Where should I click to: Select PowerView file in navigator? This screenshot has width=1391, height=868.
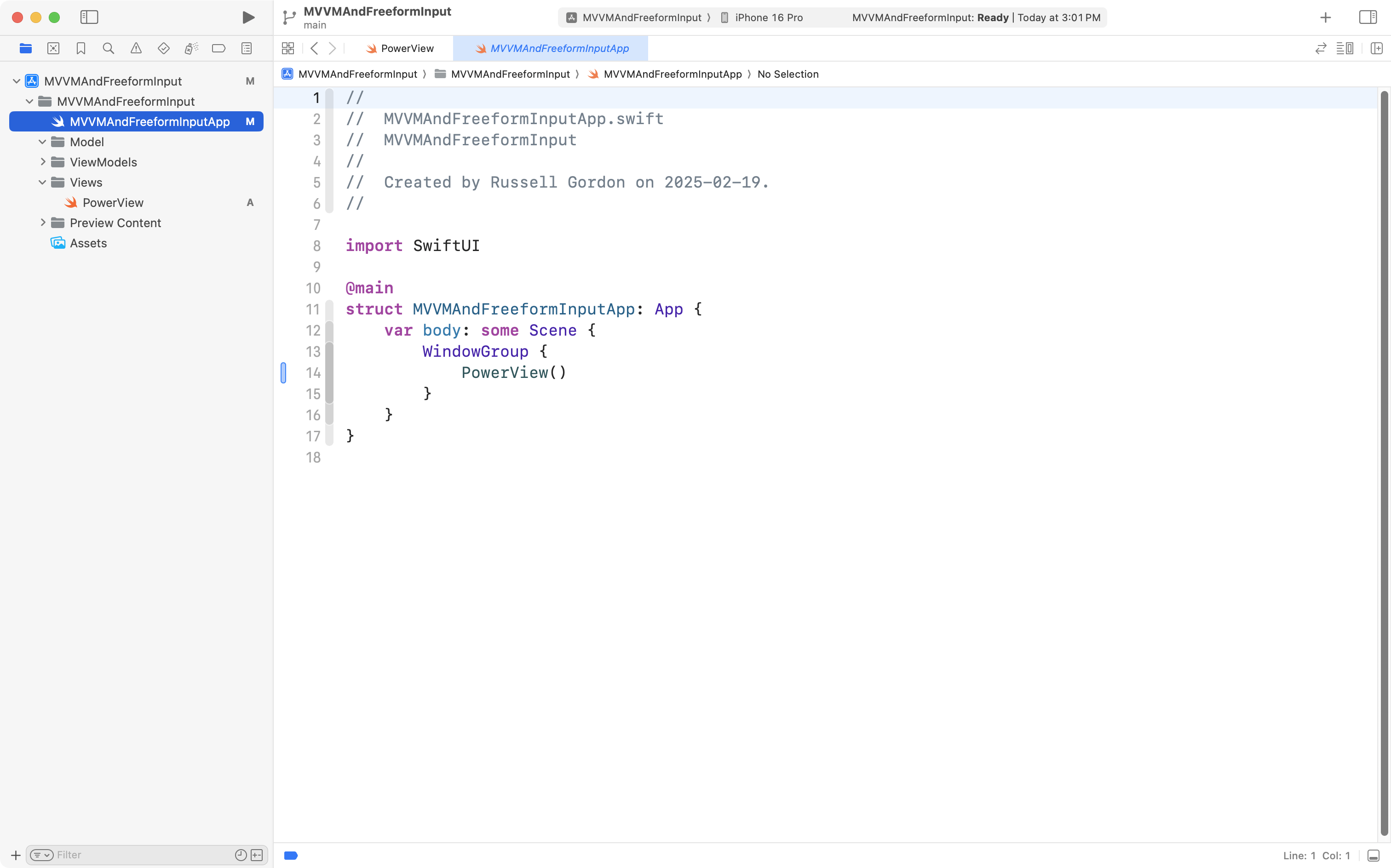coord(113,203)
